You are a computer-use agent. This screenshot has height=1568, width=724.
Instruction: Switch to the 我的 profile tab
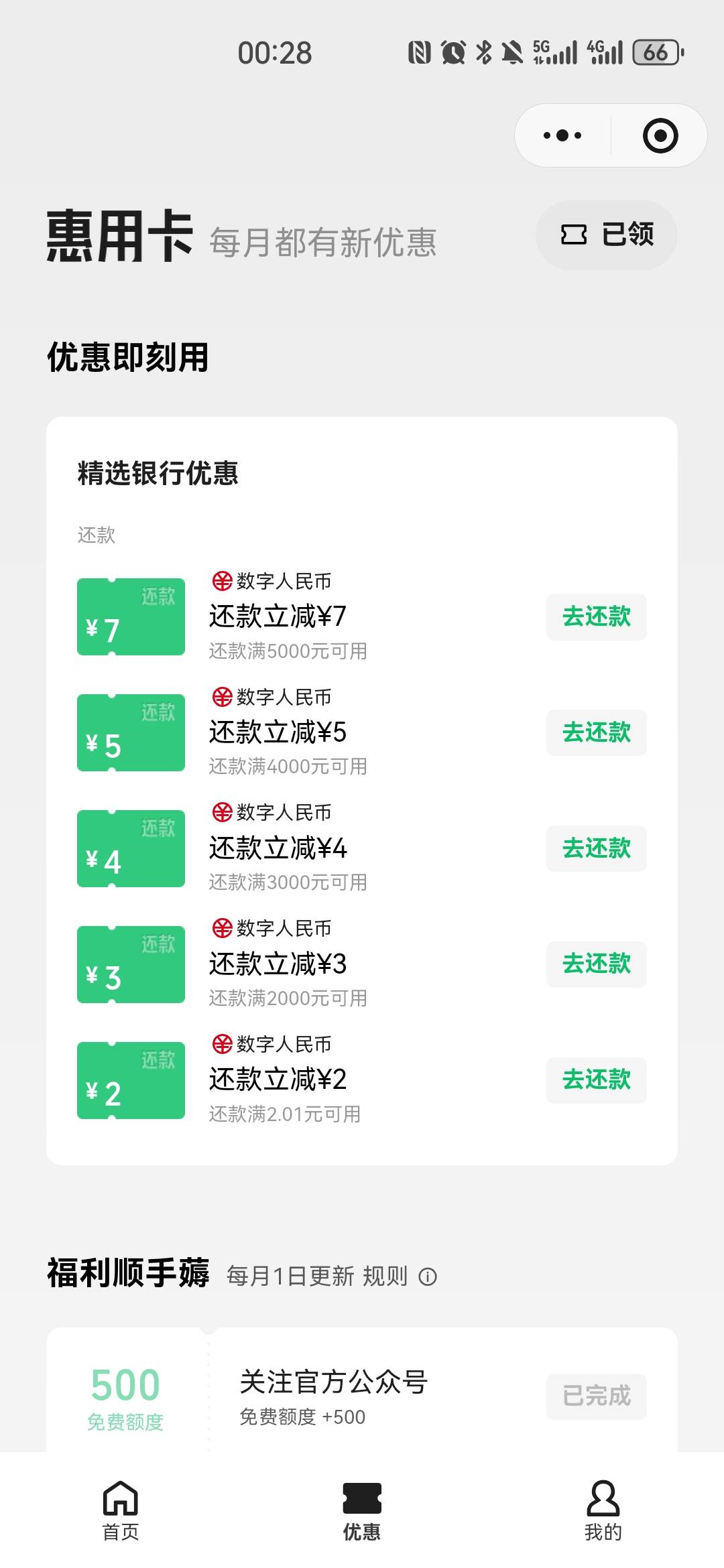click(x=603, y=1509)
